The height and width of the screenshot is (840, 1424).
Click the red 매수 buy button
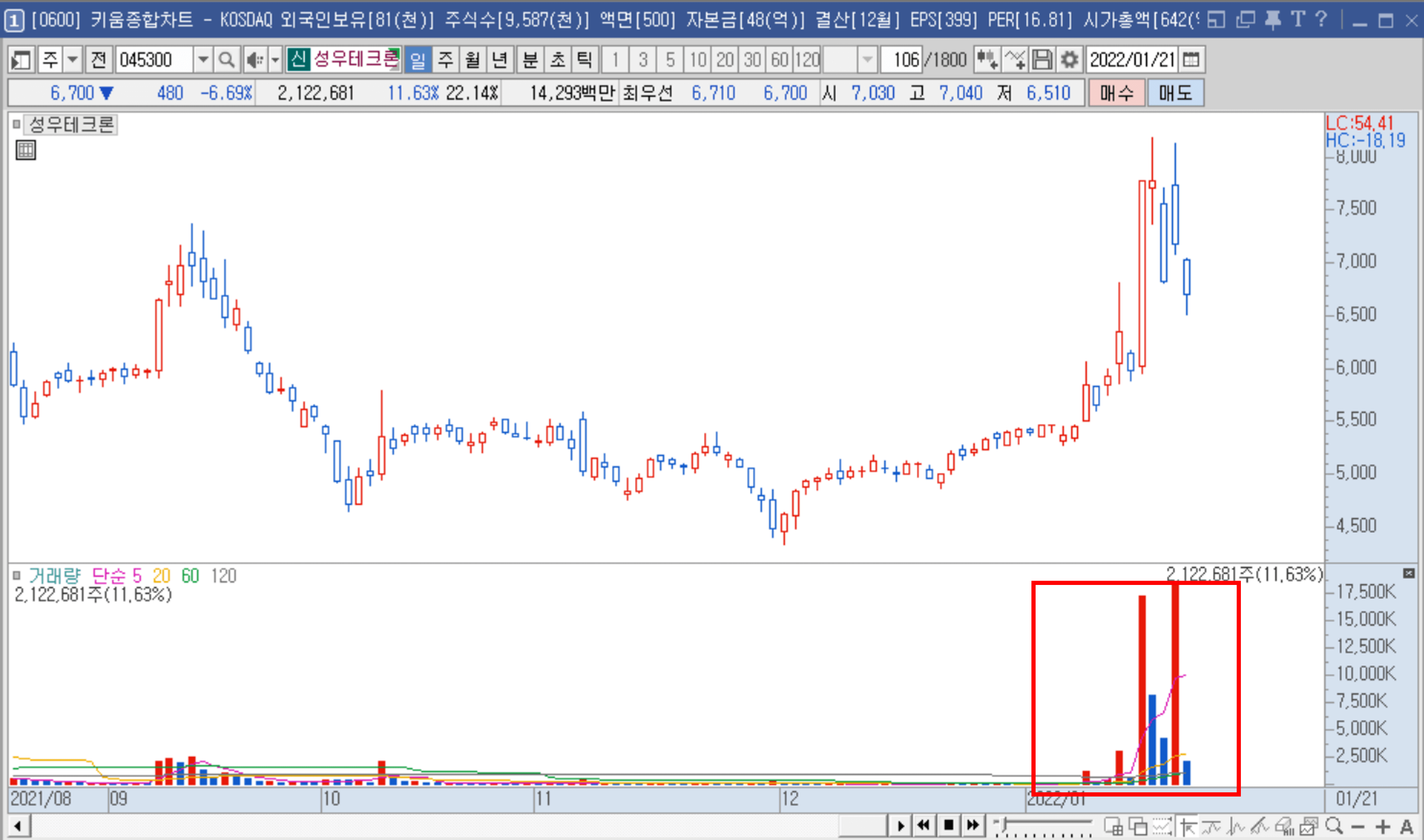tap(1116, 93)
